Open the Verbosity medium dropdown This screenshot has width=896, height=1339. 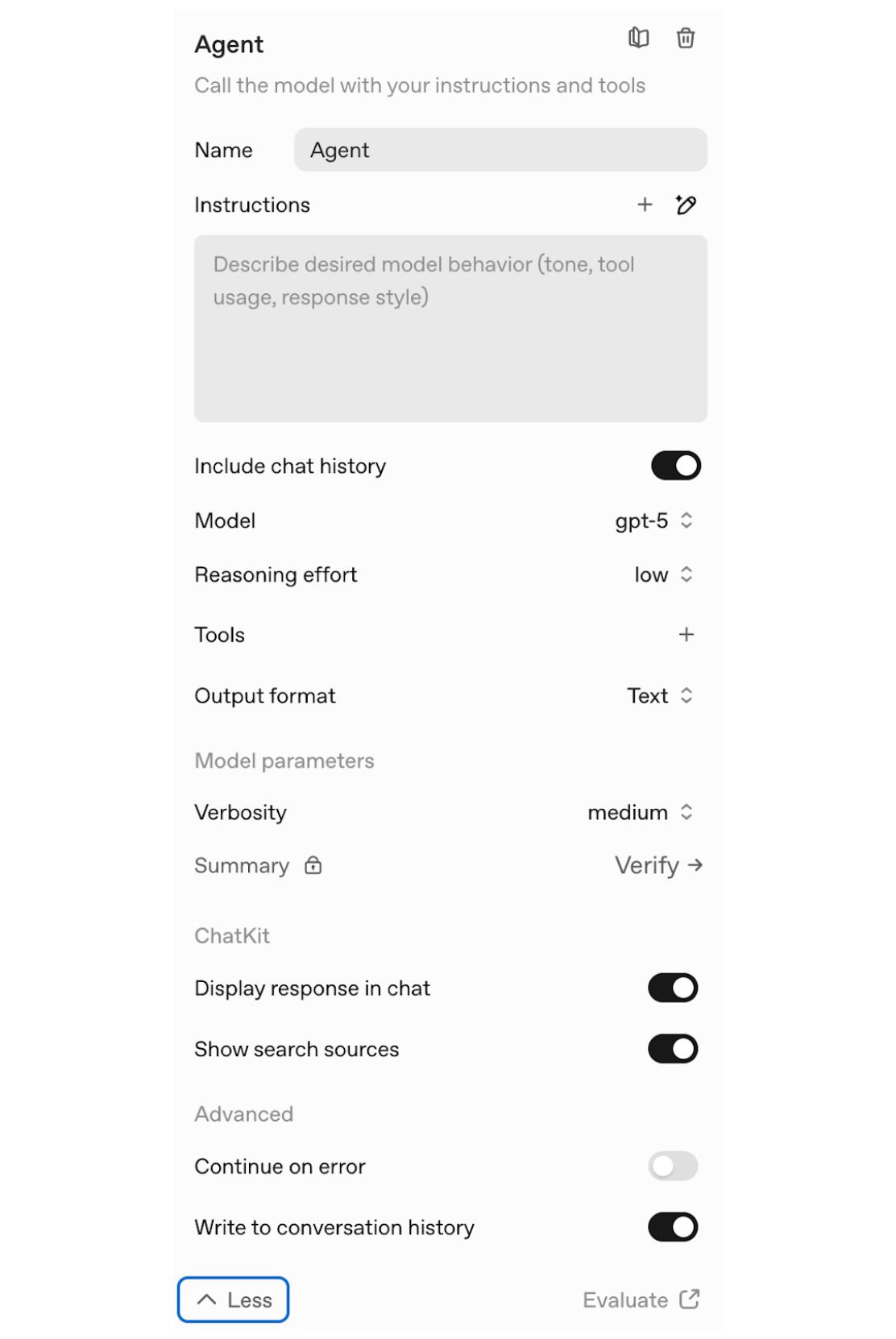(640, 812)
